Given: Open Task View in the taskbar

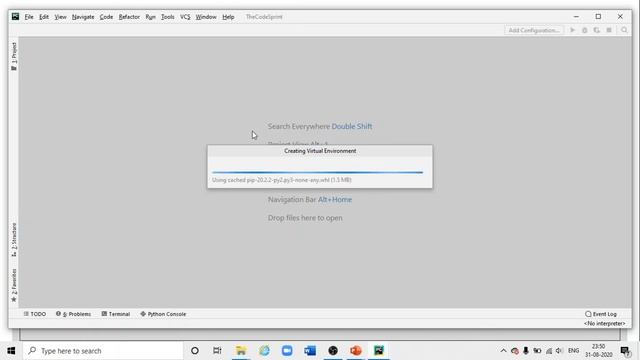Looking at the screenshot, I should point(217,351).
